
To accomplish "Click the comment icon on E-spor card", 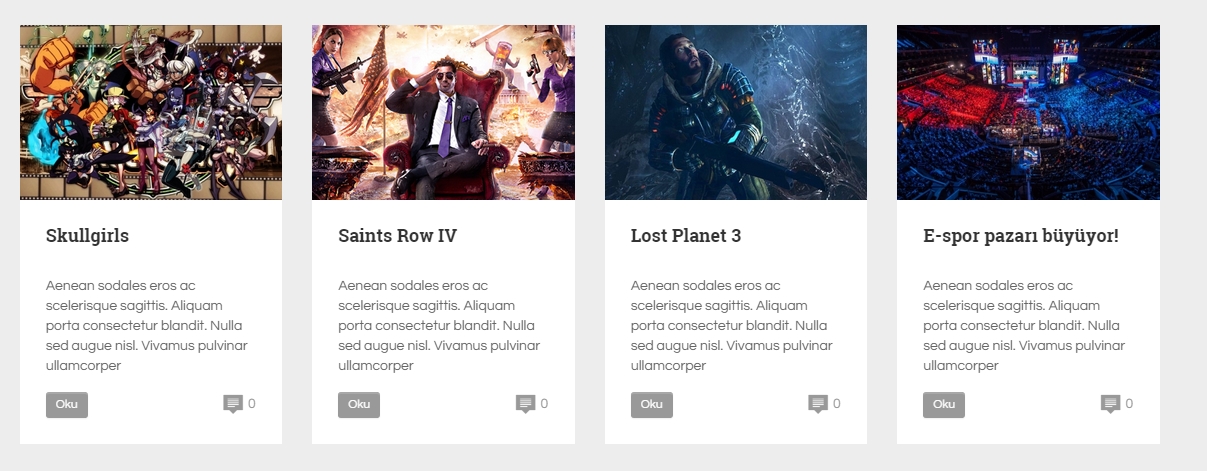I will 1110,404.
